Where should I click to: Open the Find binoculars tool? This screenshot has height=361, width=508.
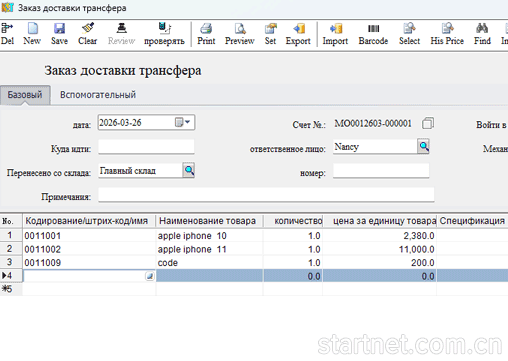tap(482, 33)
